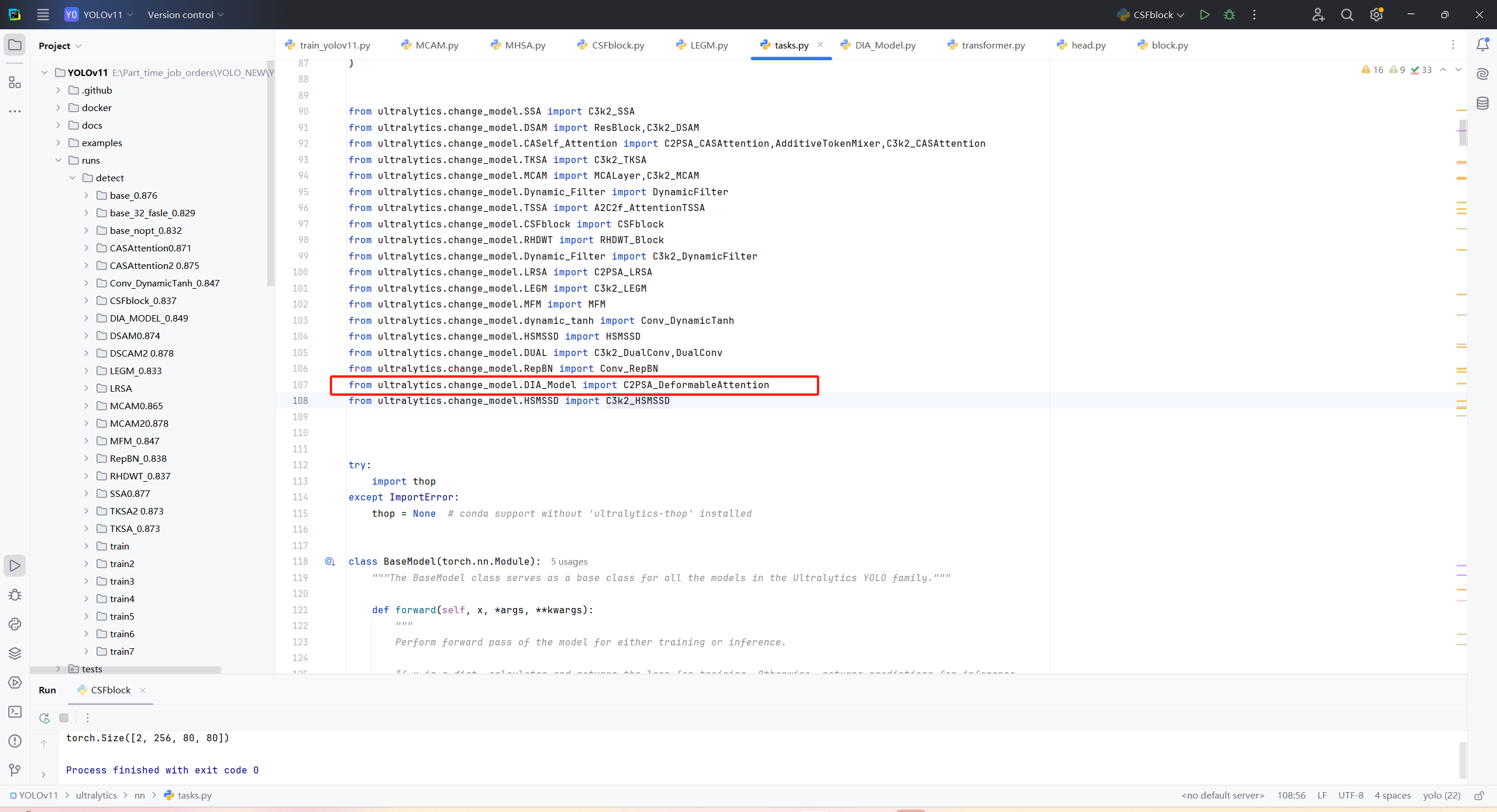Open the Database tool window icon
The width and height of the screenshot is (1497, 812).
(x=1482, y=103)
